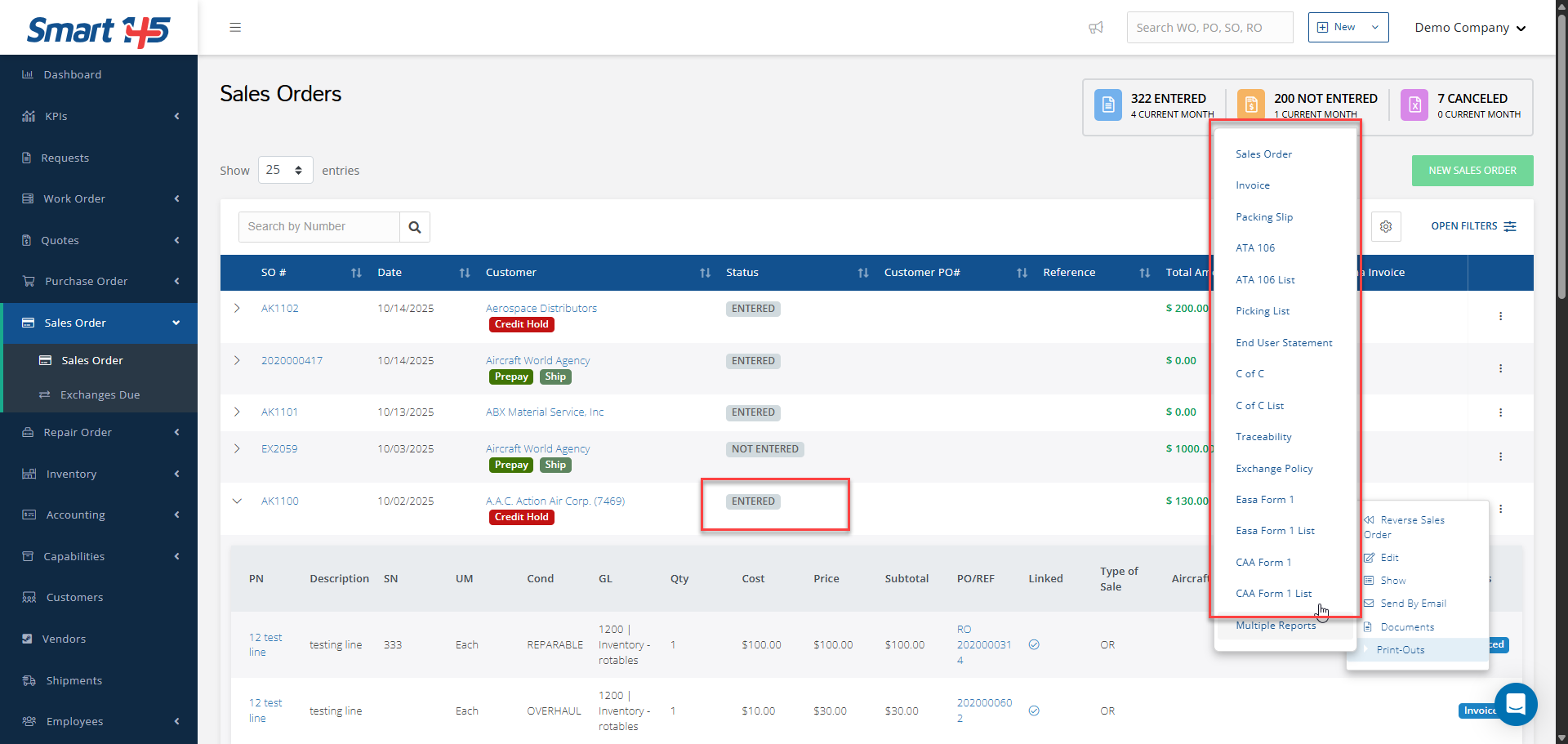The height and width of the screenshot is (744, 1568).
Task: Click the hamburger menu icon to collapse sidebar
Action: [235, 28]
